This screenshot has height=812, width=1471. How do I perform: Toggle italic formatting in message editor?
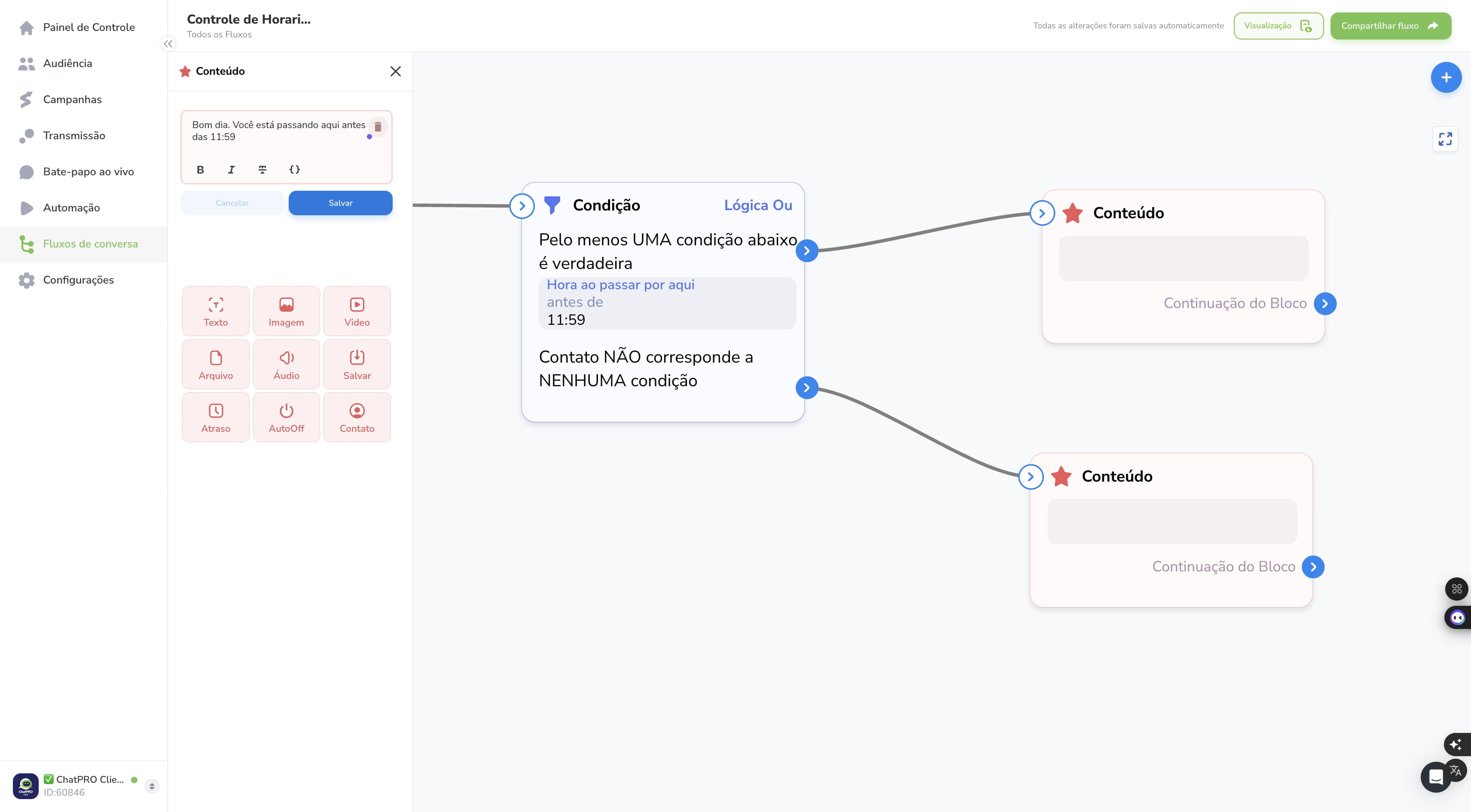coord(231,170)
